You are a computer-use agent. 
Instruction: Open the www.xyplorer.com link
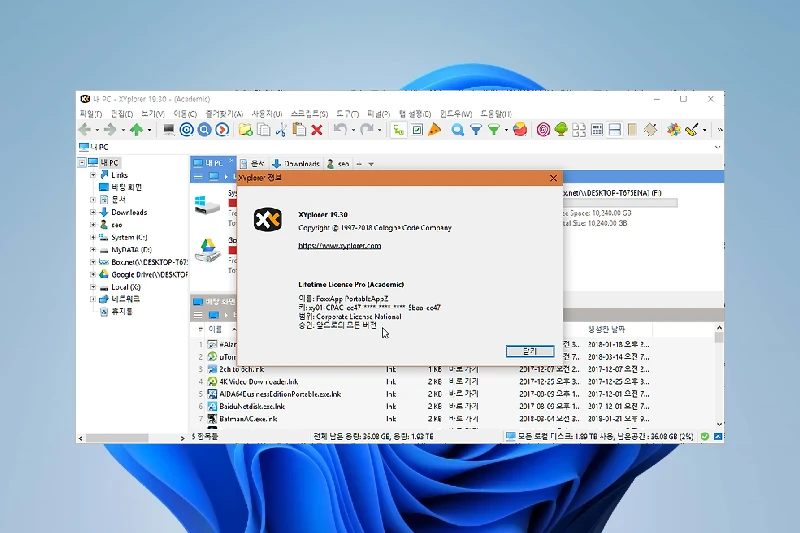339,246
